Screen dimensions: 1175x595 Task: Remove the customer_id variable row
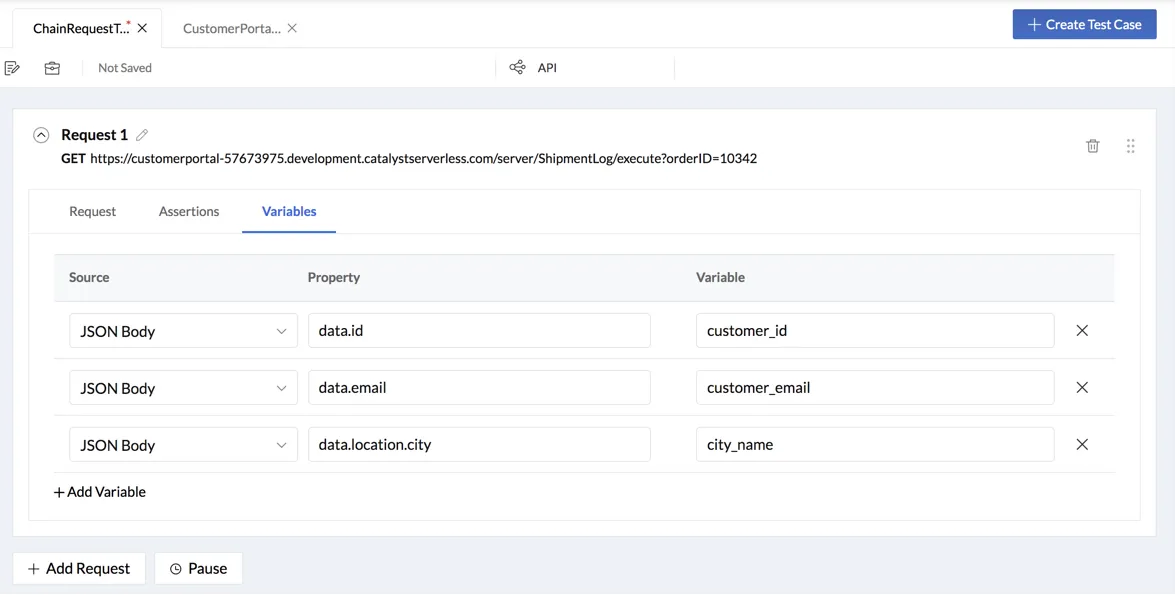(x=1082, y=330)
